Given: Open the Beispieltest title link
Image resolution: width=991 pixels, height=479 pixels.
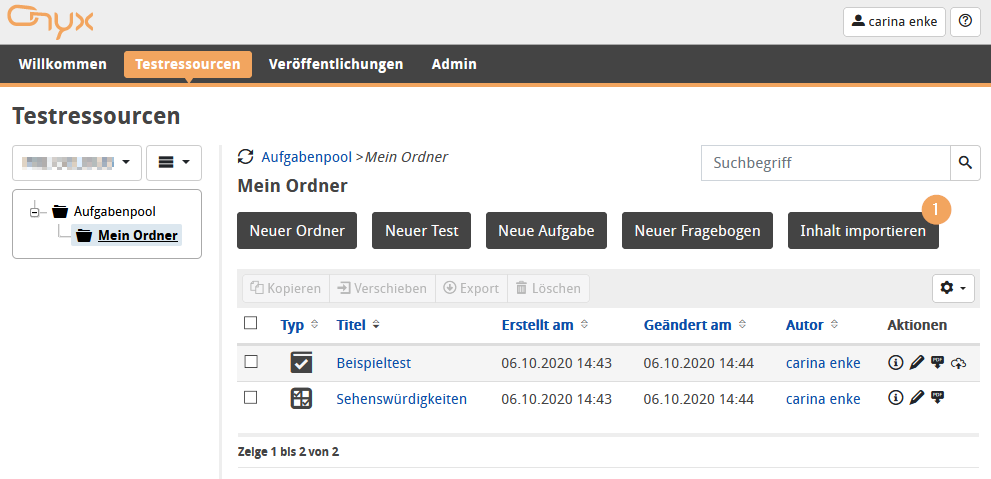Looking at the screenshot, I should pos(374,363).
